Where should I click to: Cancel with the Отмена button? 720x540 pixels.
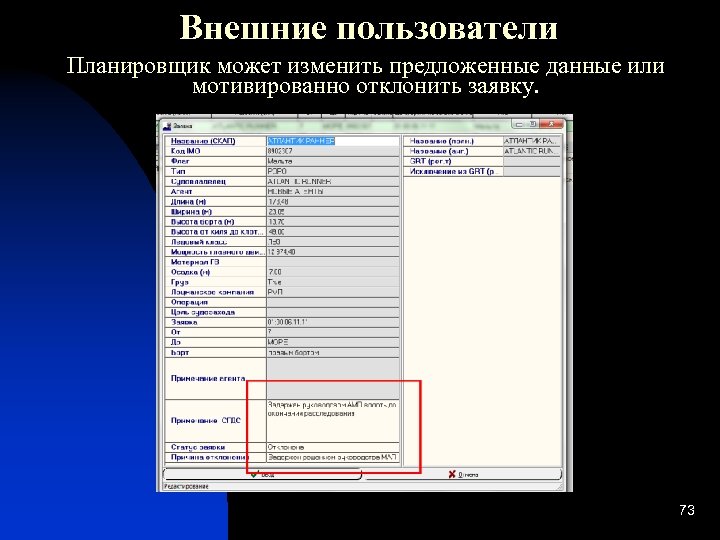pyautogui.click(x=463, y=474)
